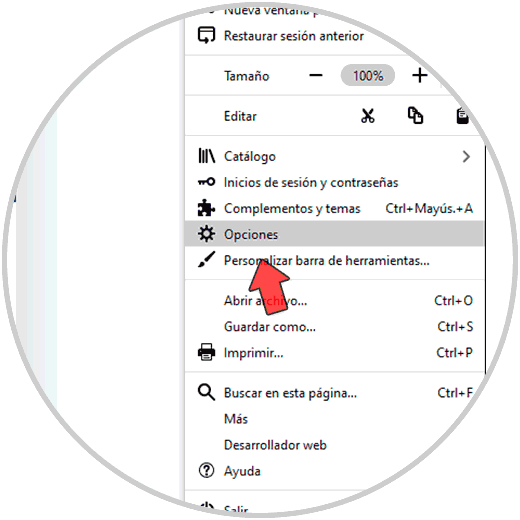Screen dimensions: 520x520
Task: Click the magnifying glass search icon
Action: pos(206,392)
